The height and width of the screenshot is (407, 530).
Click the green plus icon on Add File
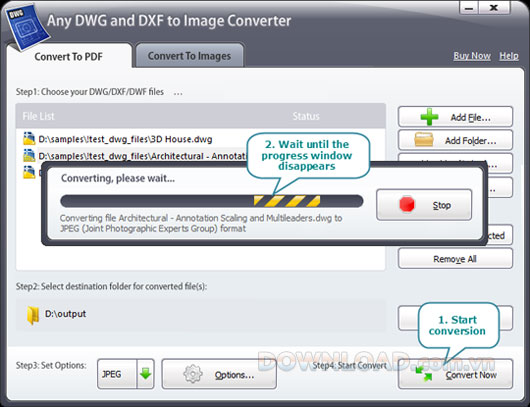tap(429, 117)
